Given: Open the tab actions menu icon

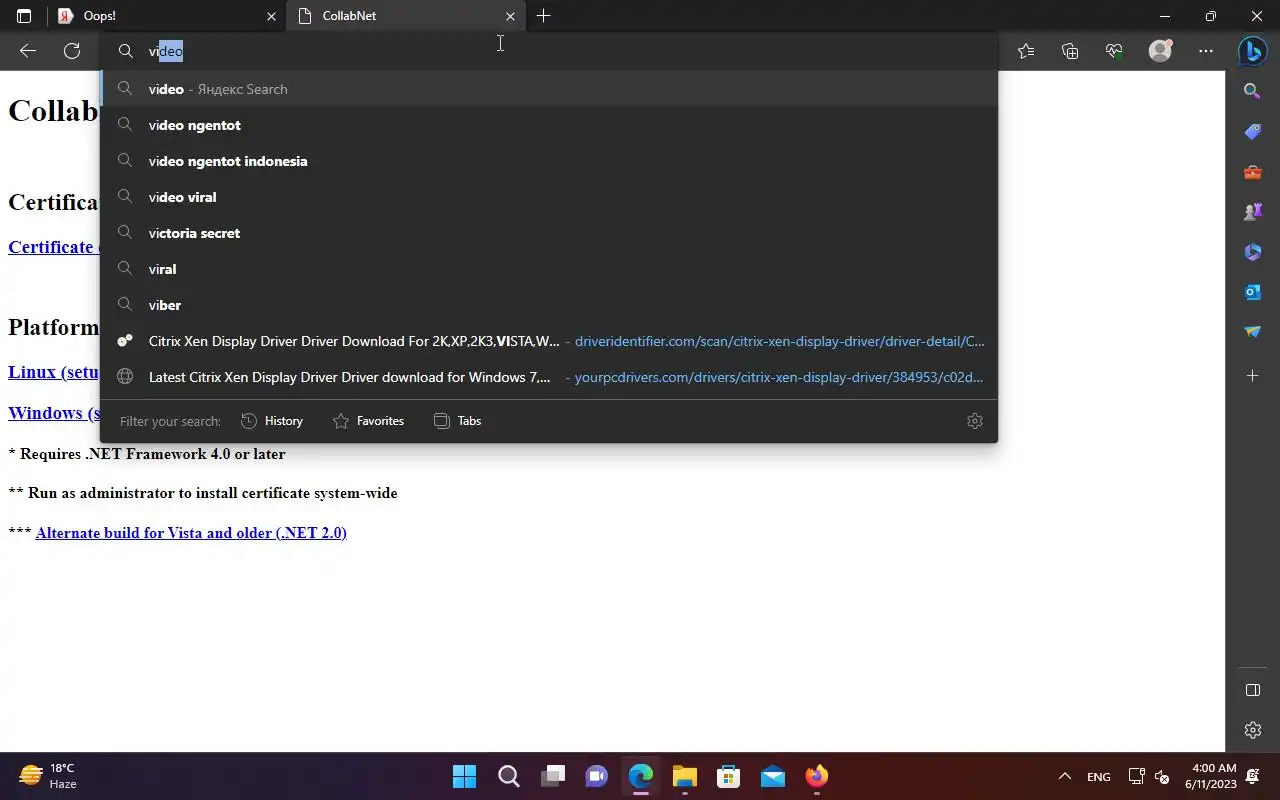Looking at the screenshot, I should (24, 16).
